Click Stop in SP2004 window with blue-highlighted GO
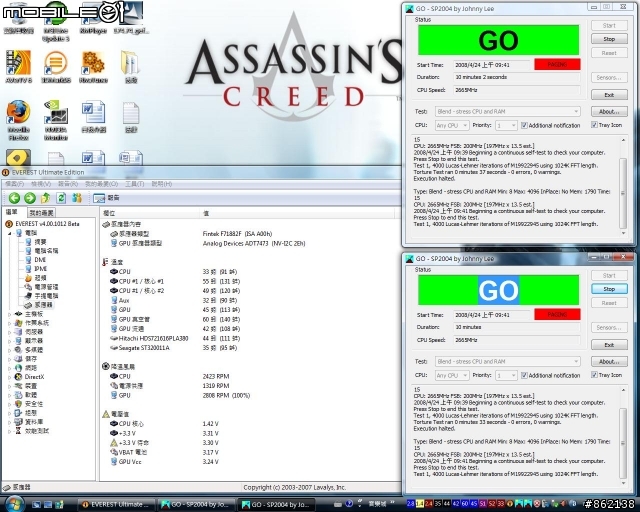The width and height of the screenshot is (640, 512). (x=609, y=289)
